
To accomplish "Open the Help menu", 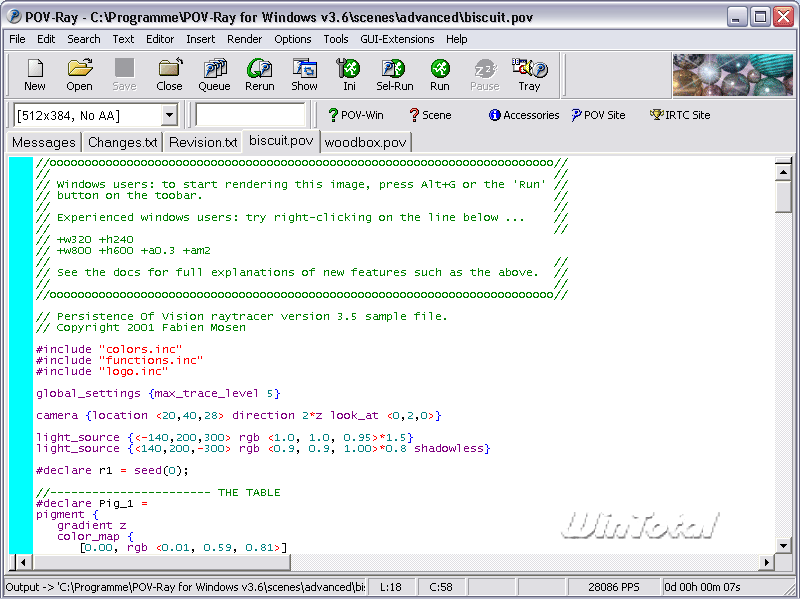I will coord(456,39).
